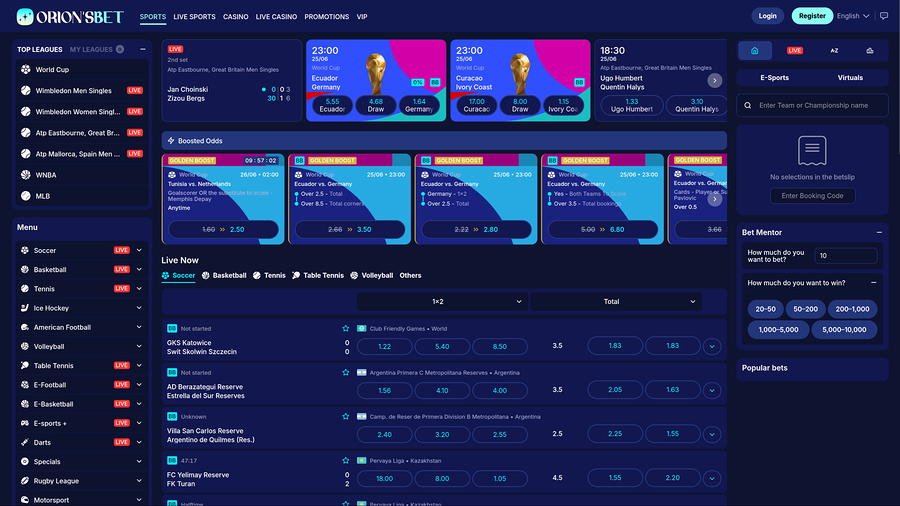
Task: Click American Football icon in menu
Action: click(25, 328)
